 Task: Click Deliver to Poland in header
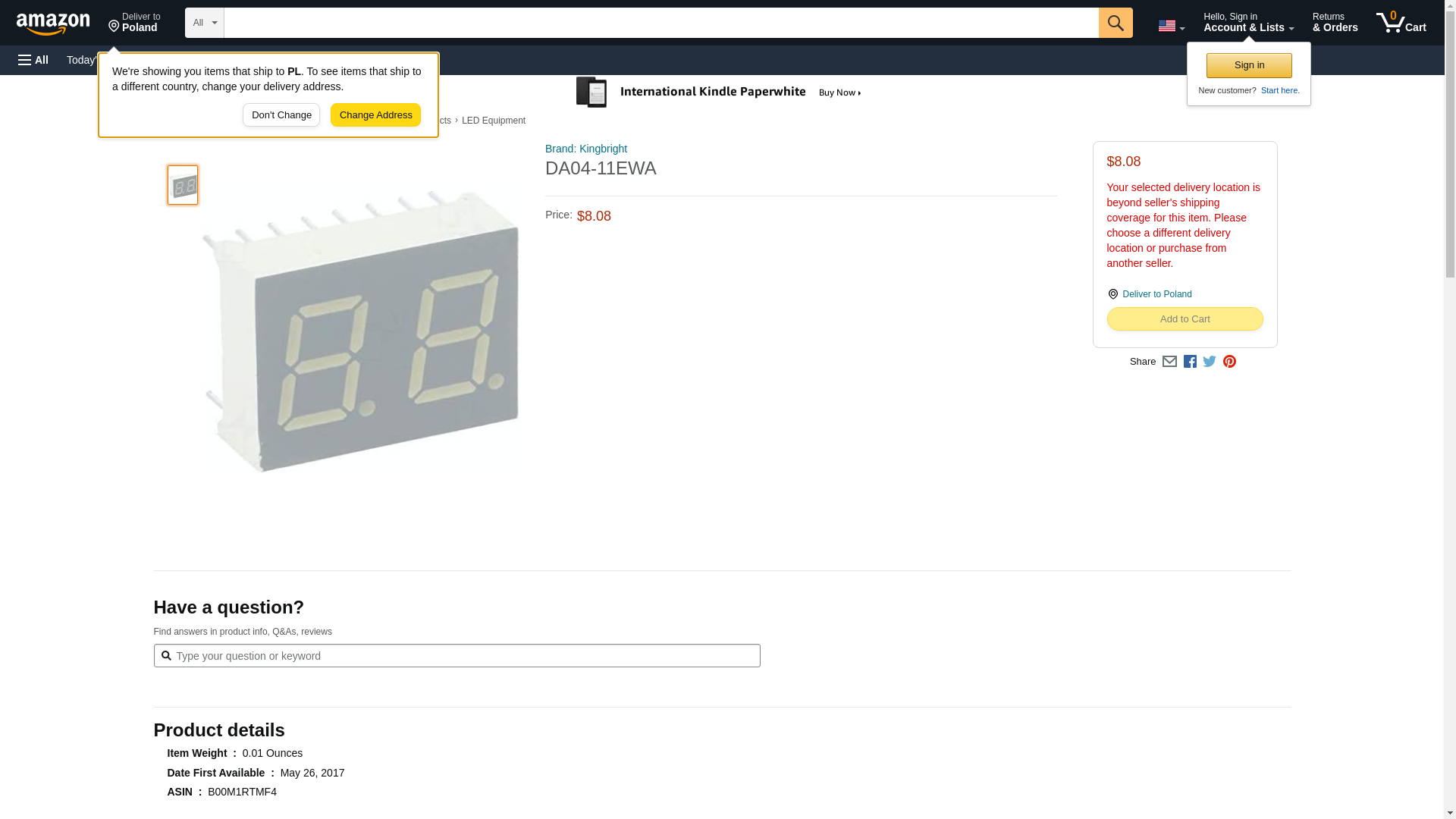coord(134,22)
